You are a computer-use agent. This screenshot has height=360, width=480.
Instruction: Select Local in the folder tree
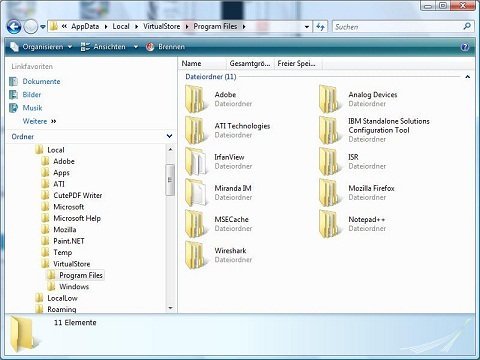(x=56, y=150)
